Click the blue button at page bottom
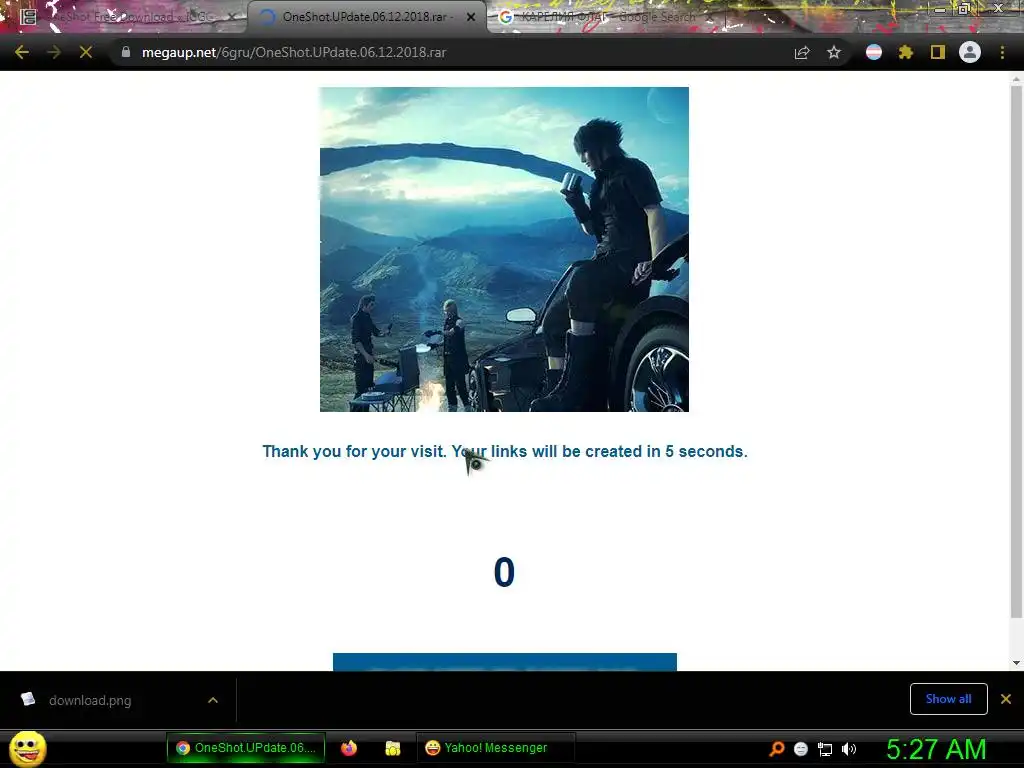Image resolution: width=1024 pixels, height=768 pixels. click(505, 662)
